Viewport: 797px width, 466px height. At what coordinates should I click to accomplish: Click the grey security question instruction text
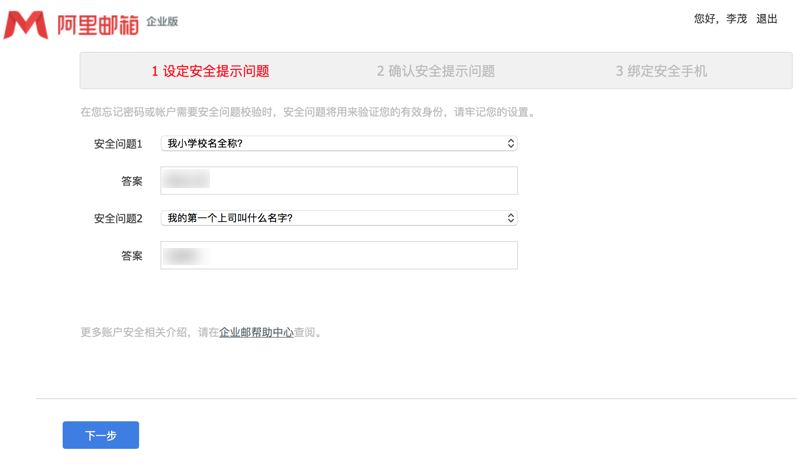tap(308, 112)
